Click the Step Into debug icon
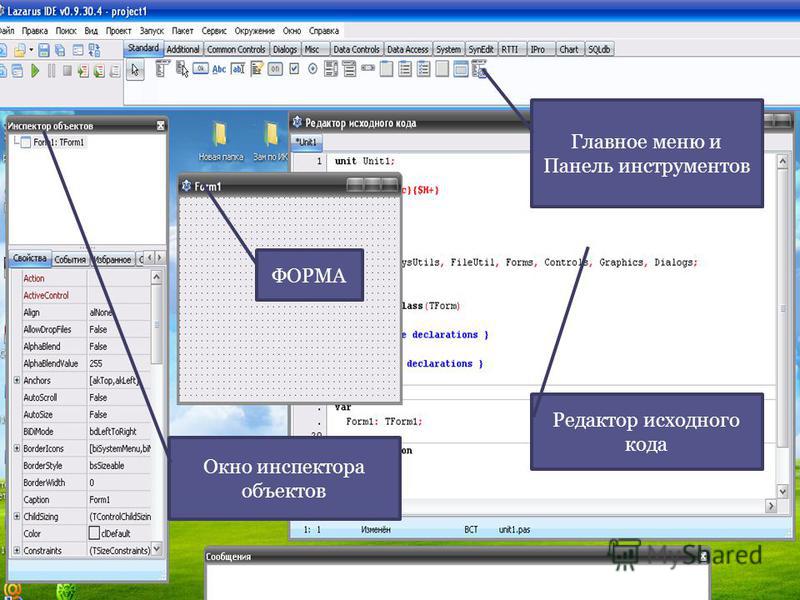This screenshot has width=800, height=600. point(83,70)
